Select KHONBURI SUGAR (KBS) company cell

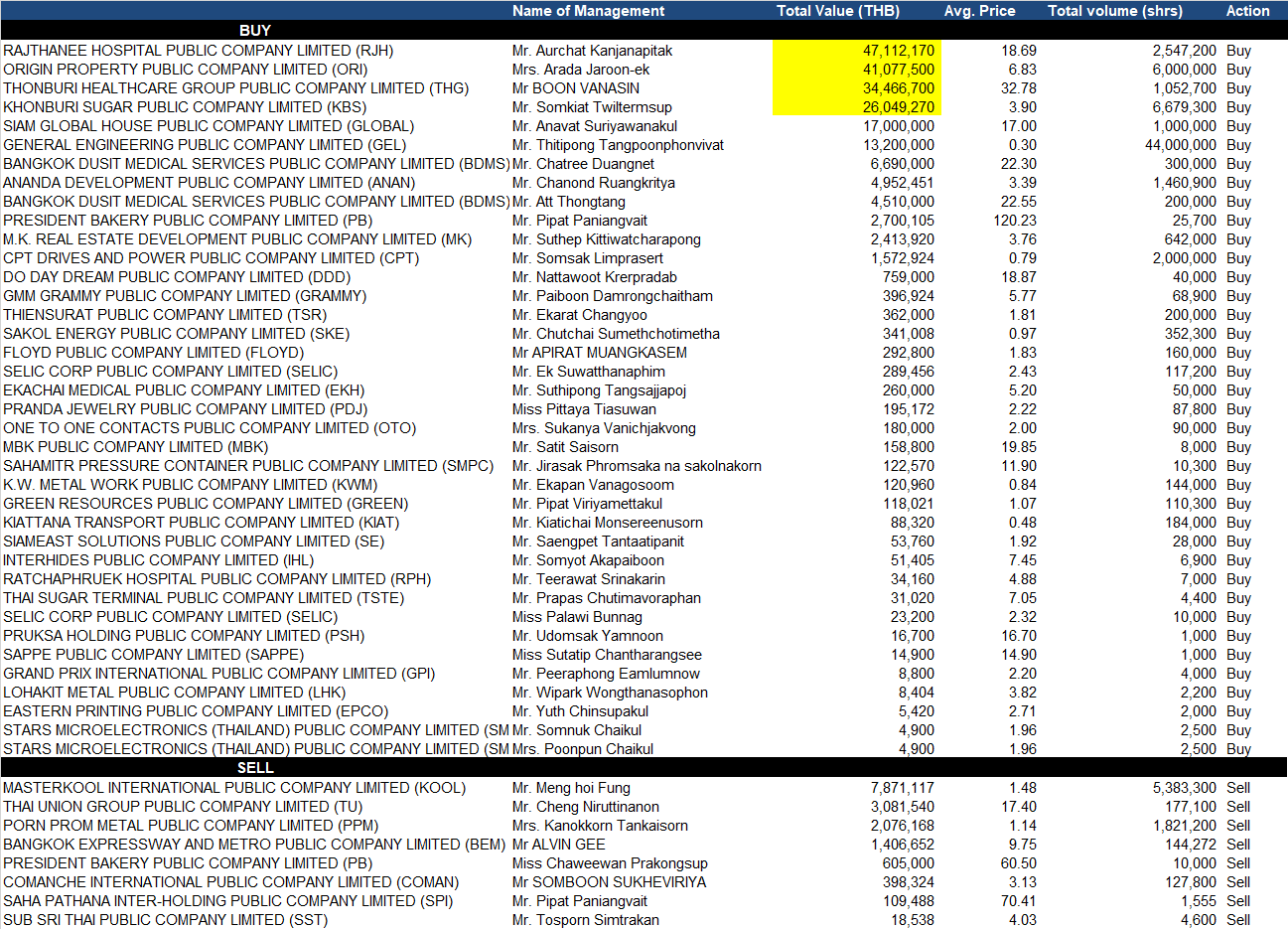(x=185, y=107)
